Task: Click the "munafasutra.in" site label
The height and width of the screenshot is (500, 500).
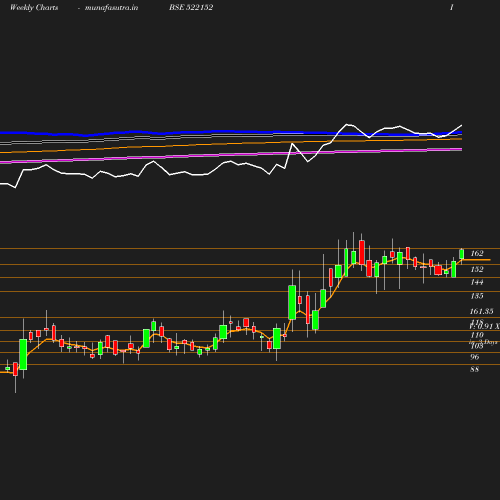Action: 111,8
